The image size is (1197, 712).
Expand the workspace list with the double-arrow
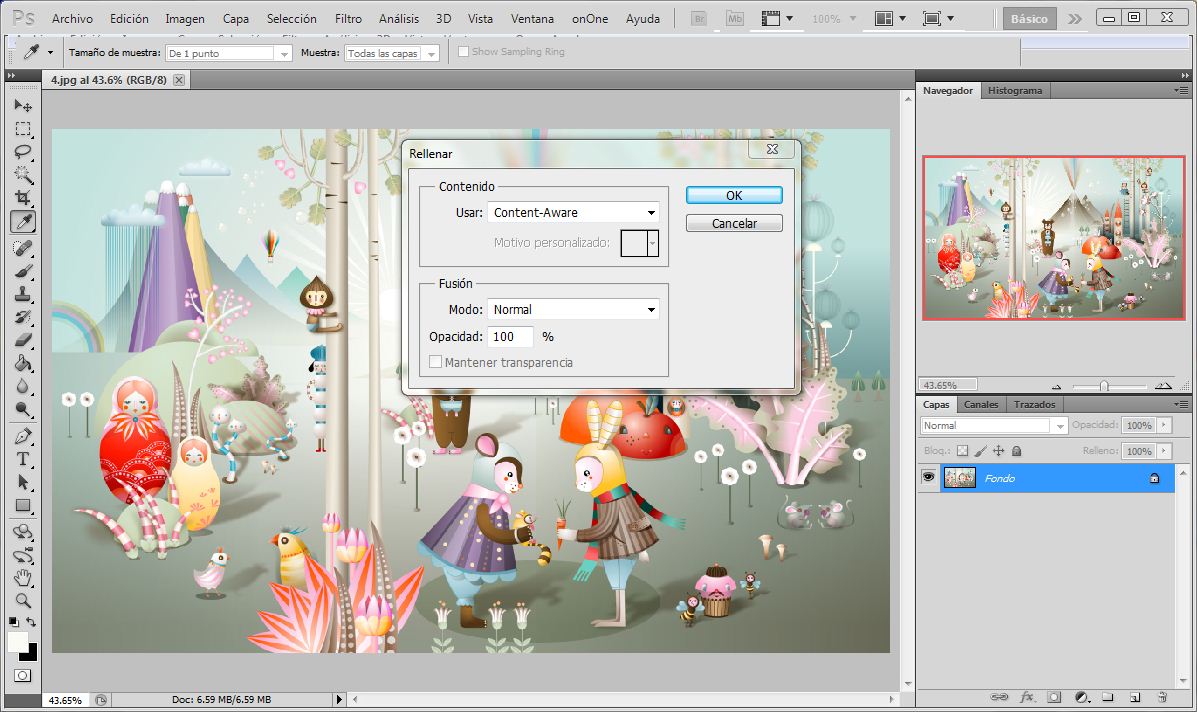pos(1075,18)
